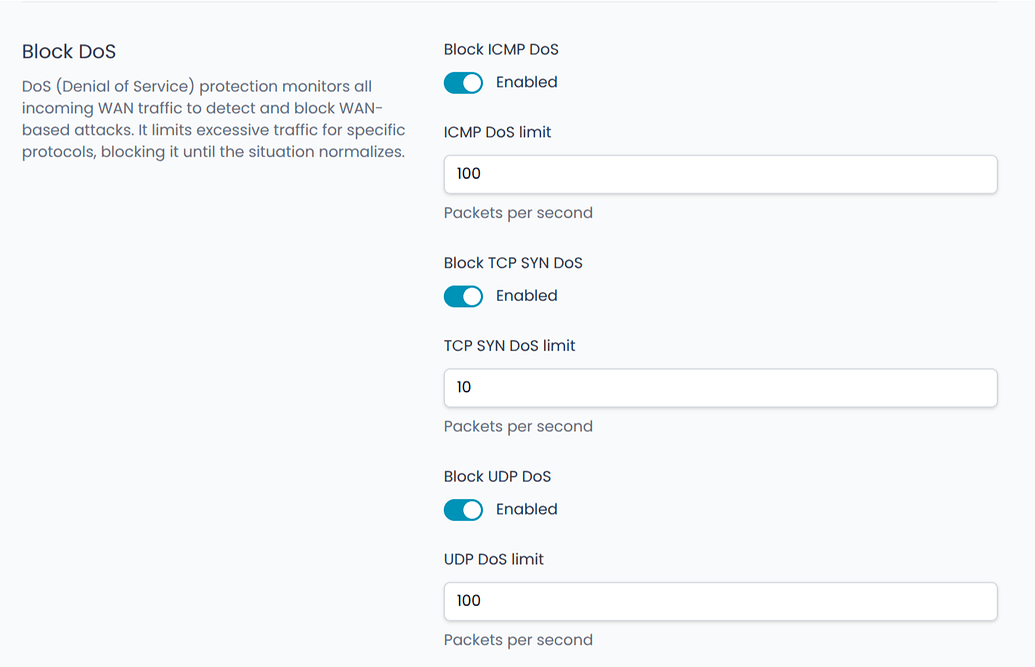
Task: Click the UDP DoS limit label
Action: point(493,559)
